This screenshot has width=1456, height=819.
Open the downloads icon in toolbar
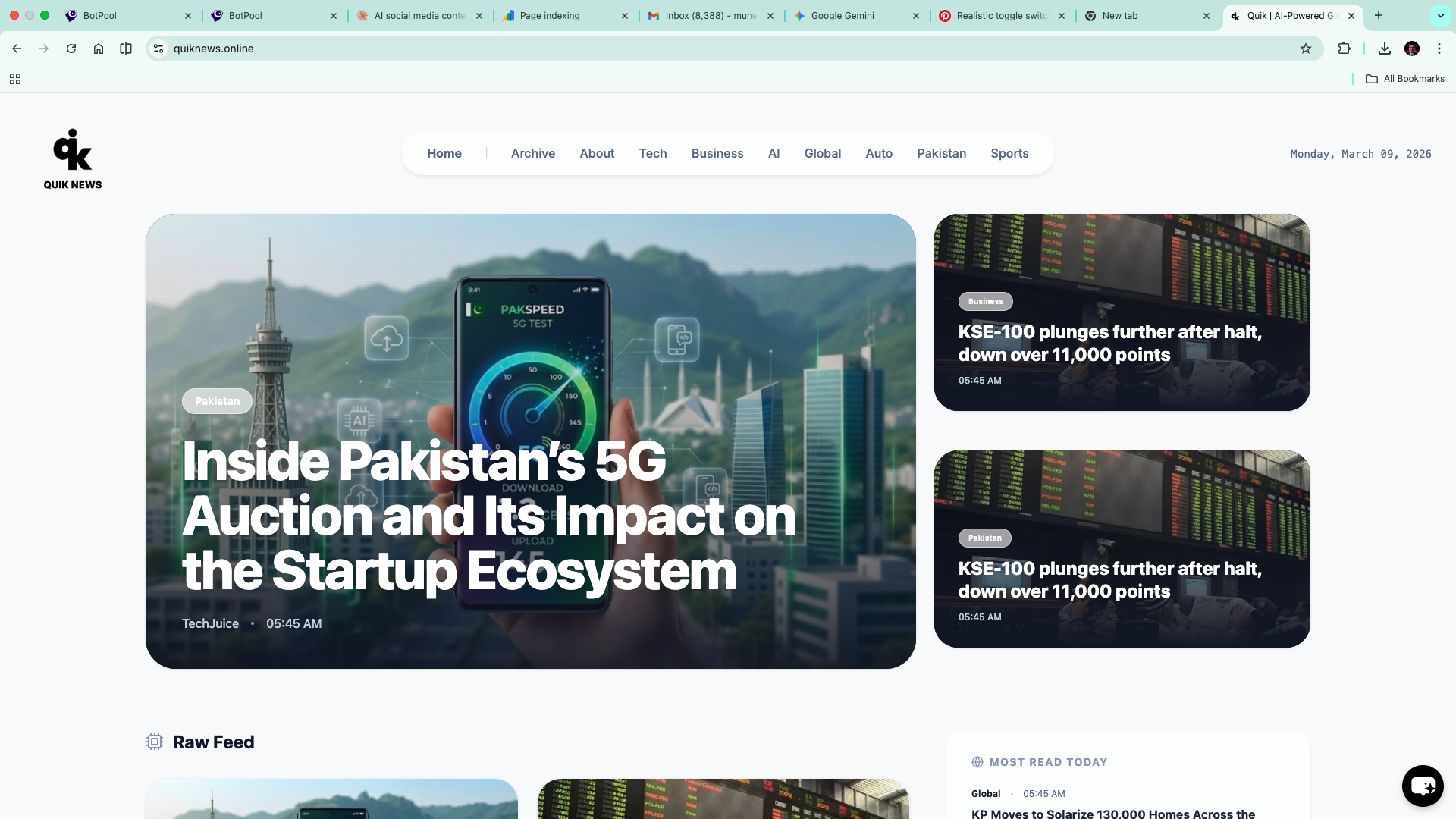pyautogui.click(x=1384, y=49)
